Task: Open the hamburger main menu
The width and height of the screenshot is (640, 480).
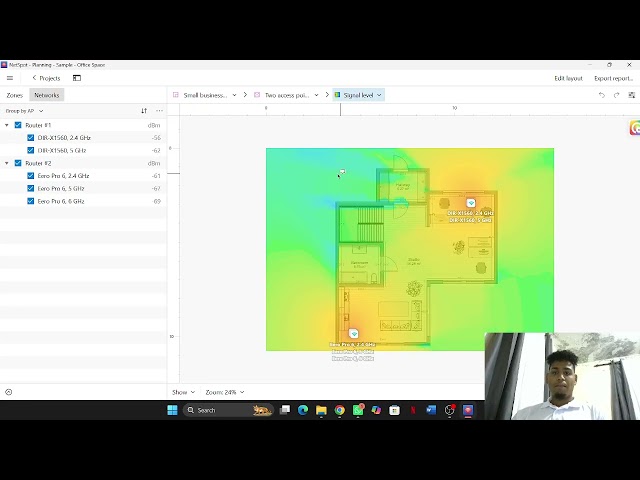Action: (x=10, y=78)
